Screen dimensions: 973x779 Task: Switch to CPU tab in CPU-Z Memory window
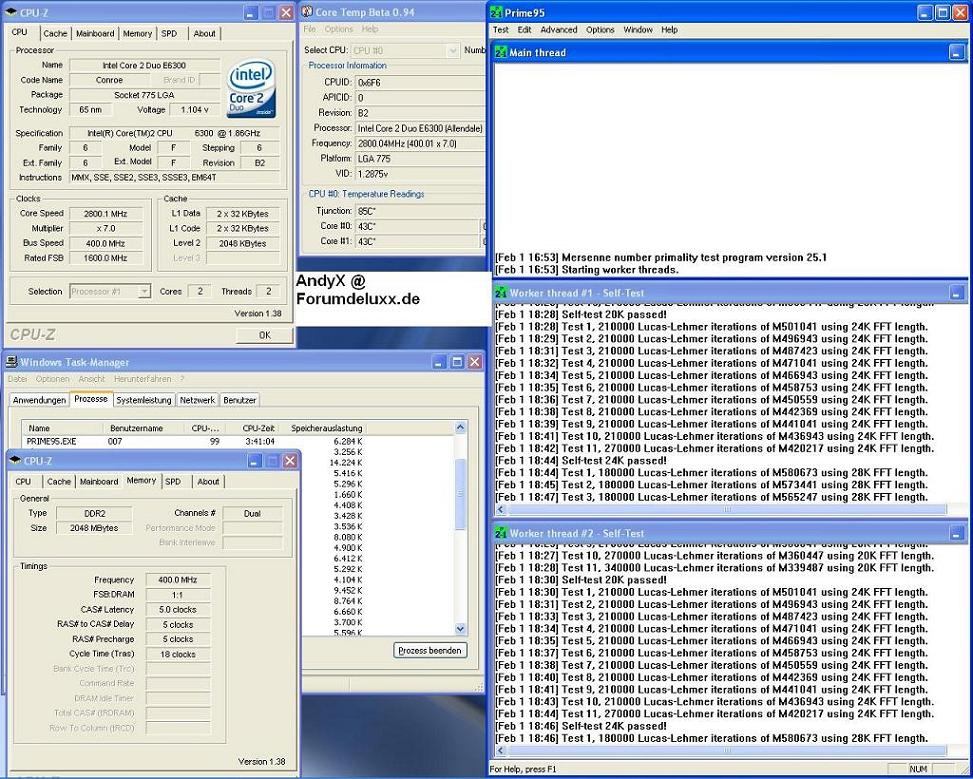23,482
